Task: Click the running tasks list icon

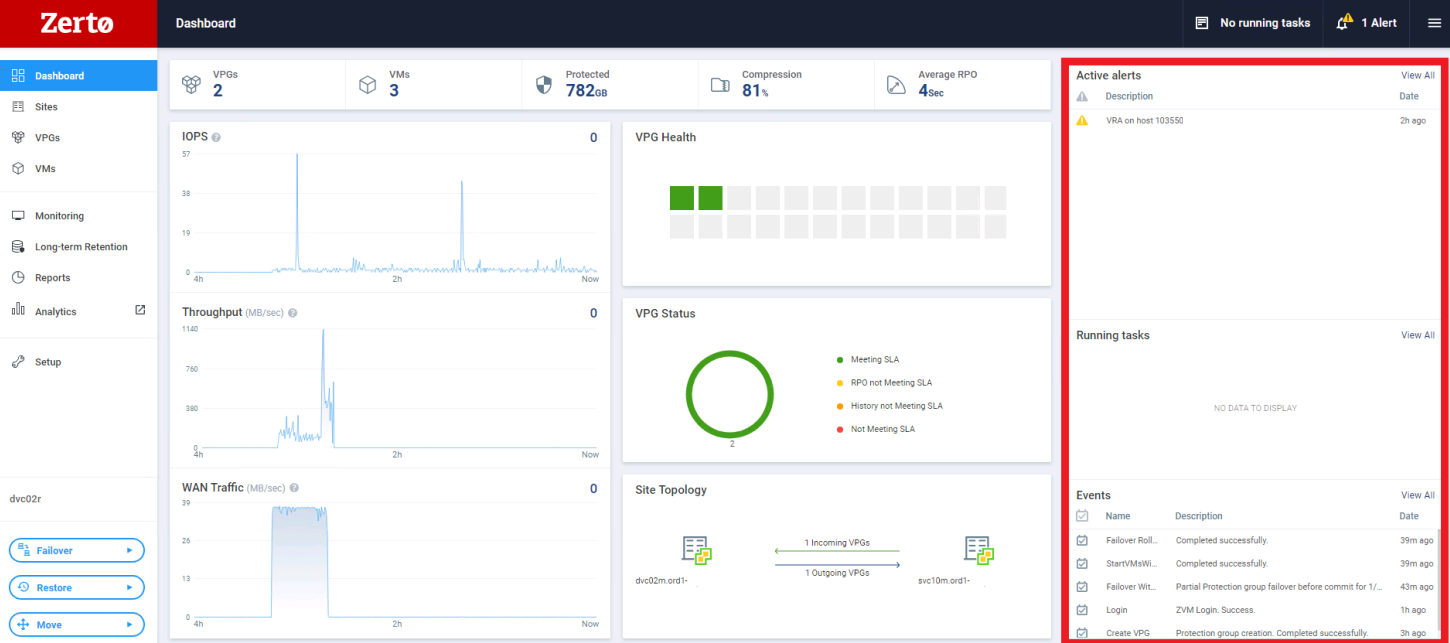Action: pyautogui.click(x=1202, y=23)
